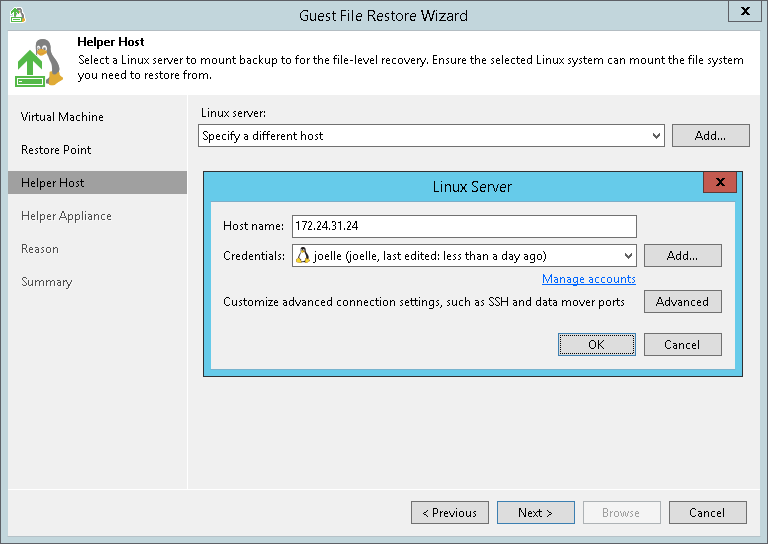This screenshot has width=768, height=544.
Task: Click the penguin icon beside joelle credentials
Action: (x=303, y=255)
